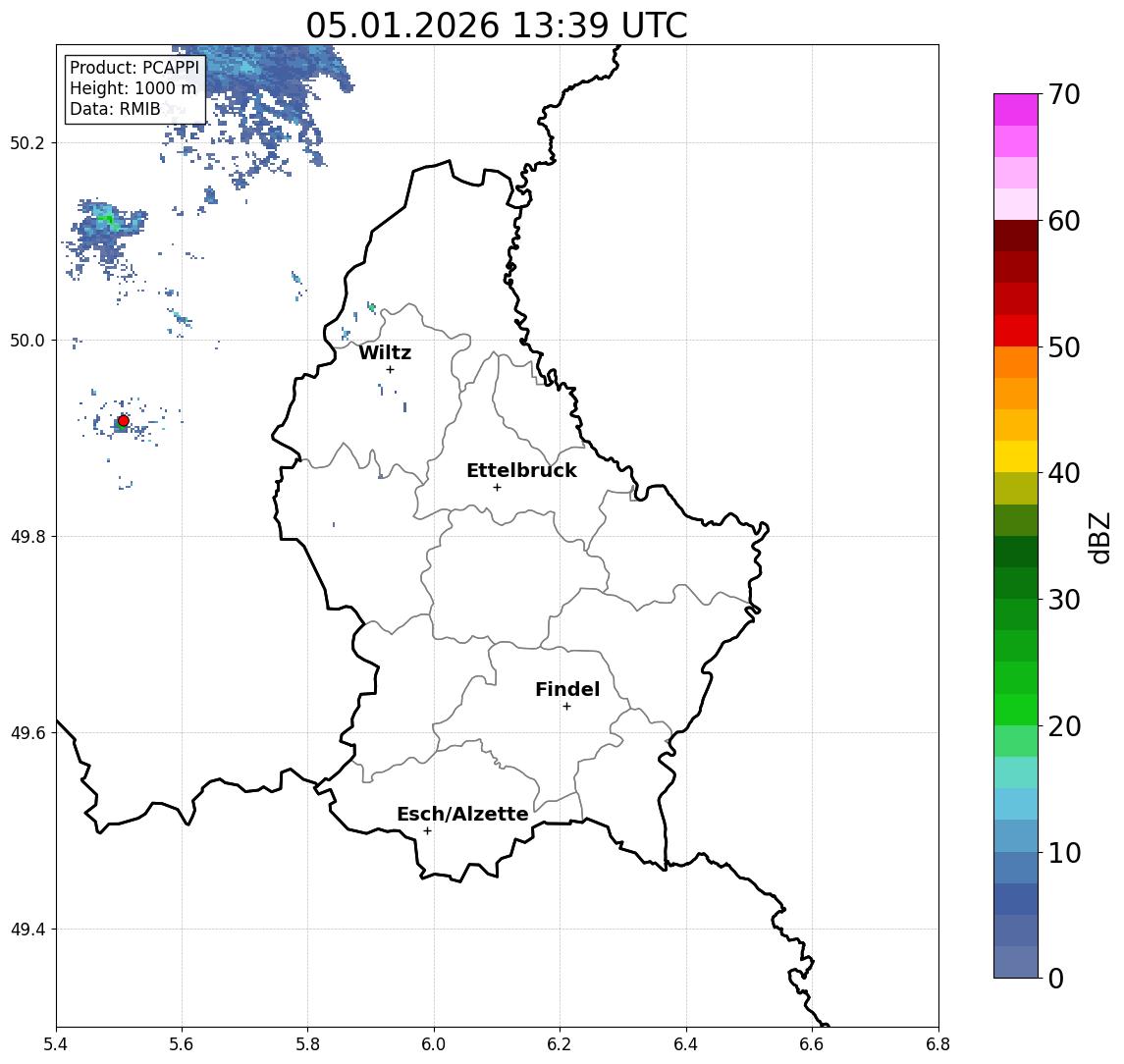Click the longitude axis label 5.4
Image resolution: width=1124 pixels, height=1064 pixels.
point(56,1044)
